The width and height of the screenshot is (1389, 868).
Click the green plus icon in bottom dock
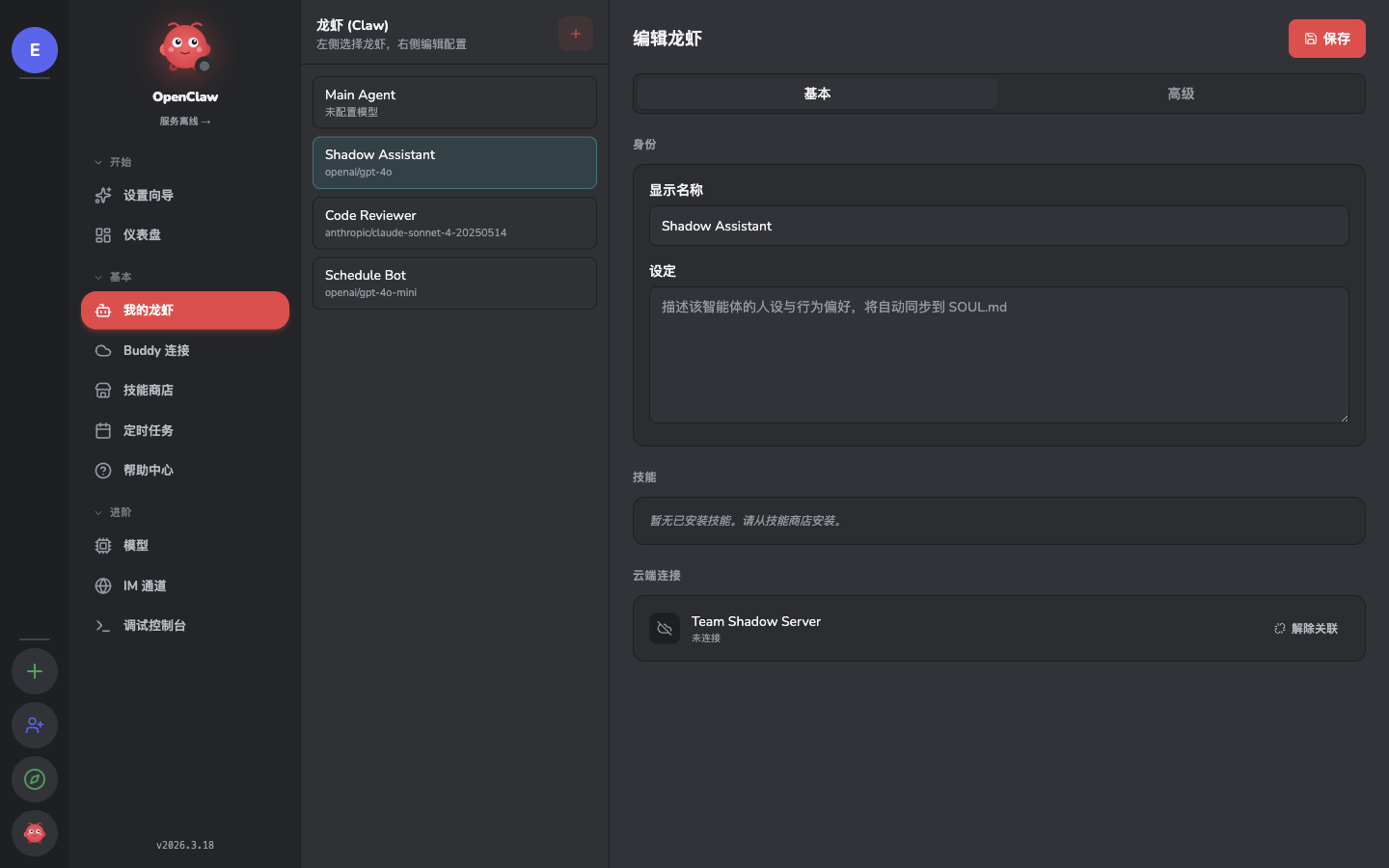[35, 671]
